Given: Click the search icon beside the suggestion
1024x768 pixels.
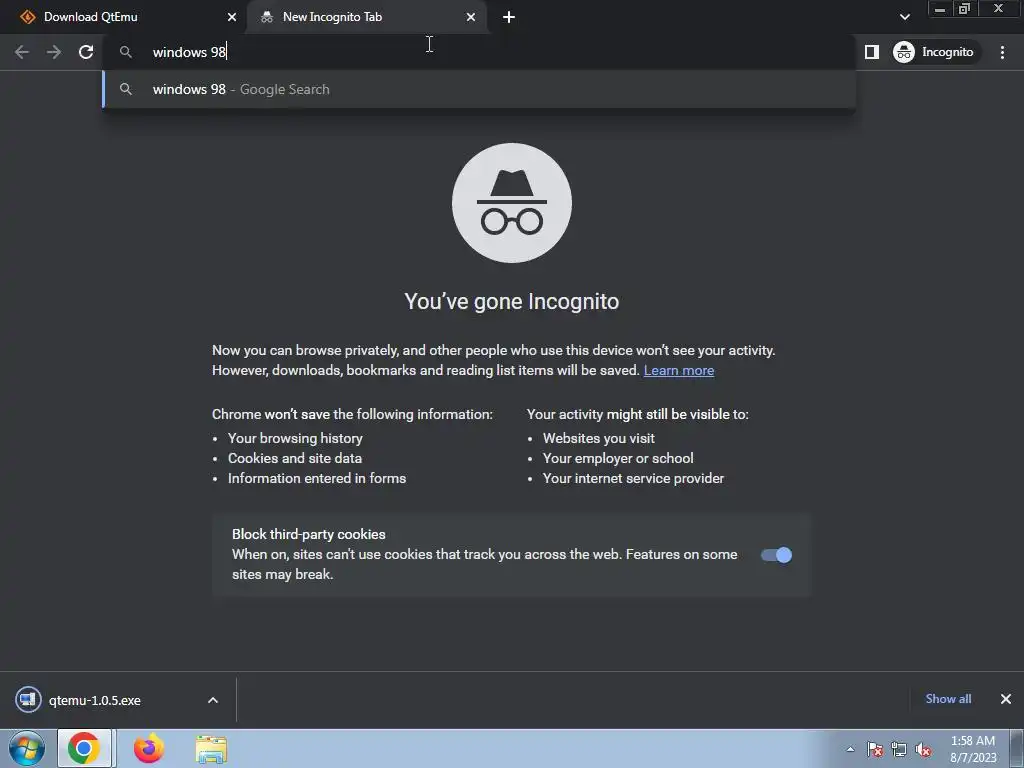Looking at the screenshot, I should (x=126, y=89).
